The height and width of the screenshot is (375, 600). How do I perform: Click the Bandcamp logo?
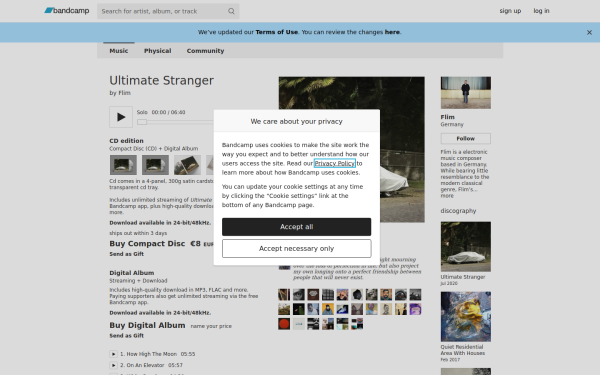click(x=67, y=11)
